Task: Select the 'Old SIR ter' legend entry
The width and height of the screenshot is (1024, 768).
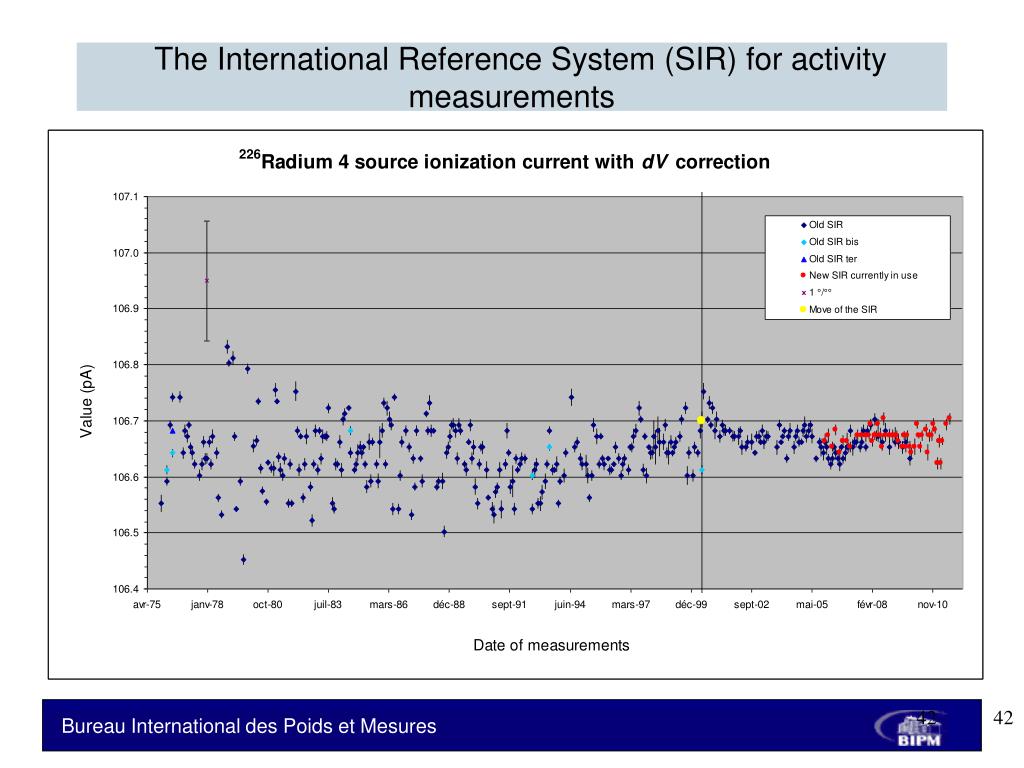Action: coord(829,259)
